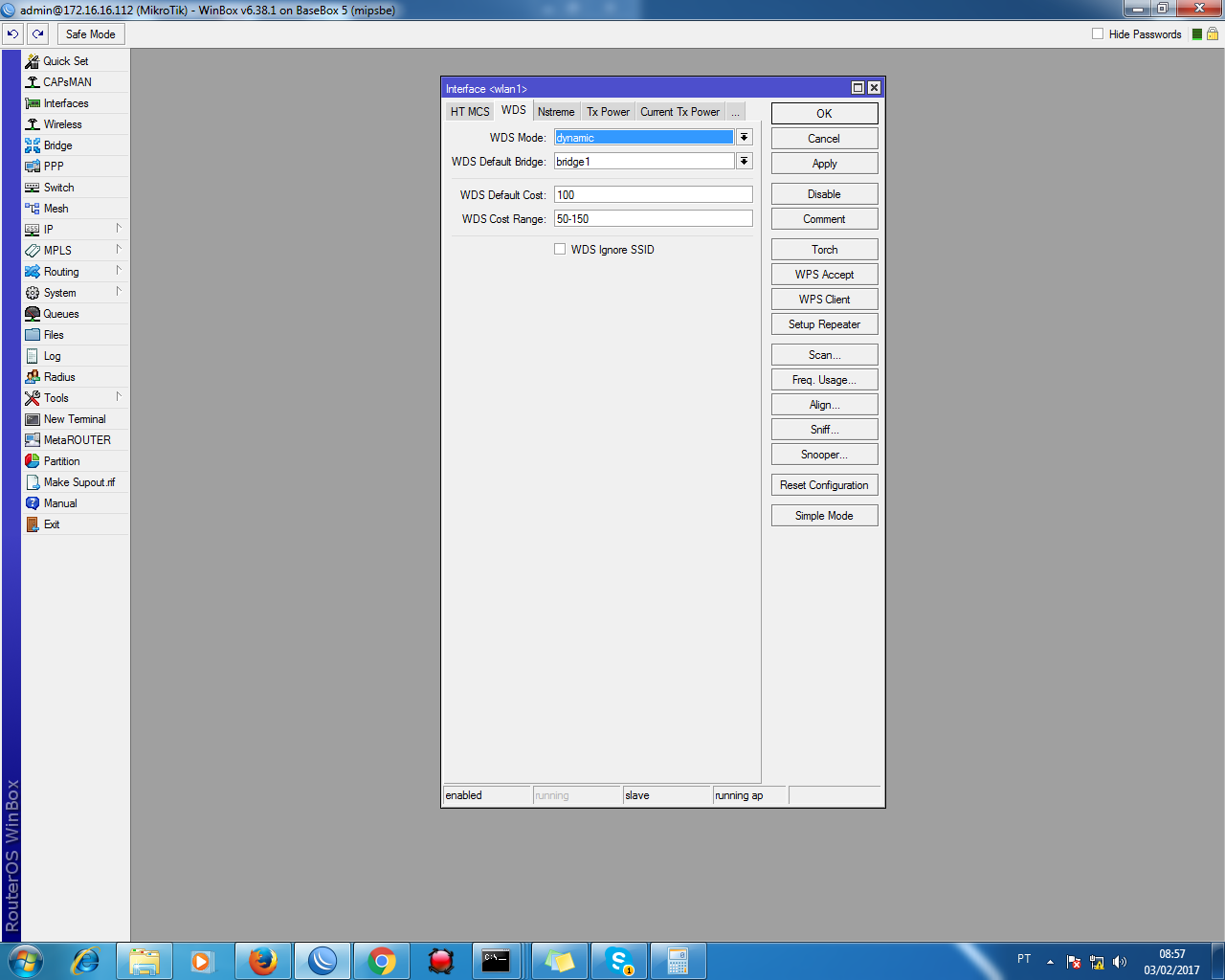Click the Redo arrow in toolbar
1225x980 pixels.
pos(37,34)
